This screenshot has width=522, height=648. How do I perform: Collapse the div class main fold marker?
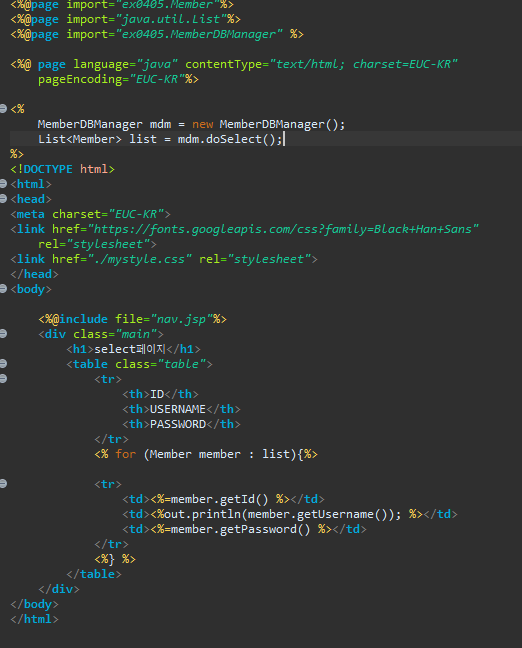pos(3,334)
